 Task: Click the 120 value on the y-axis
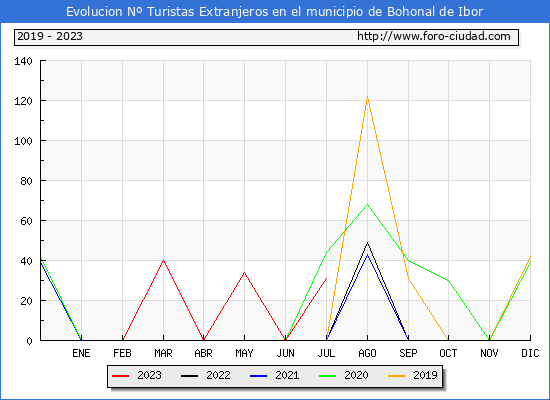[23, 101]
